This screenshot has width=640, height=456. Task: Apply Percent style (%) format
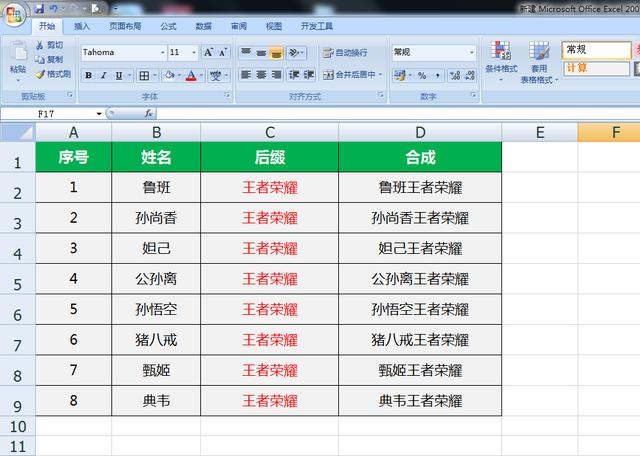(x=422, y=76)
